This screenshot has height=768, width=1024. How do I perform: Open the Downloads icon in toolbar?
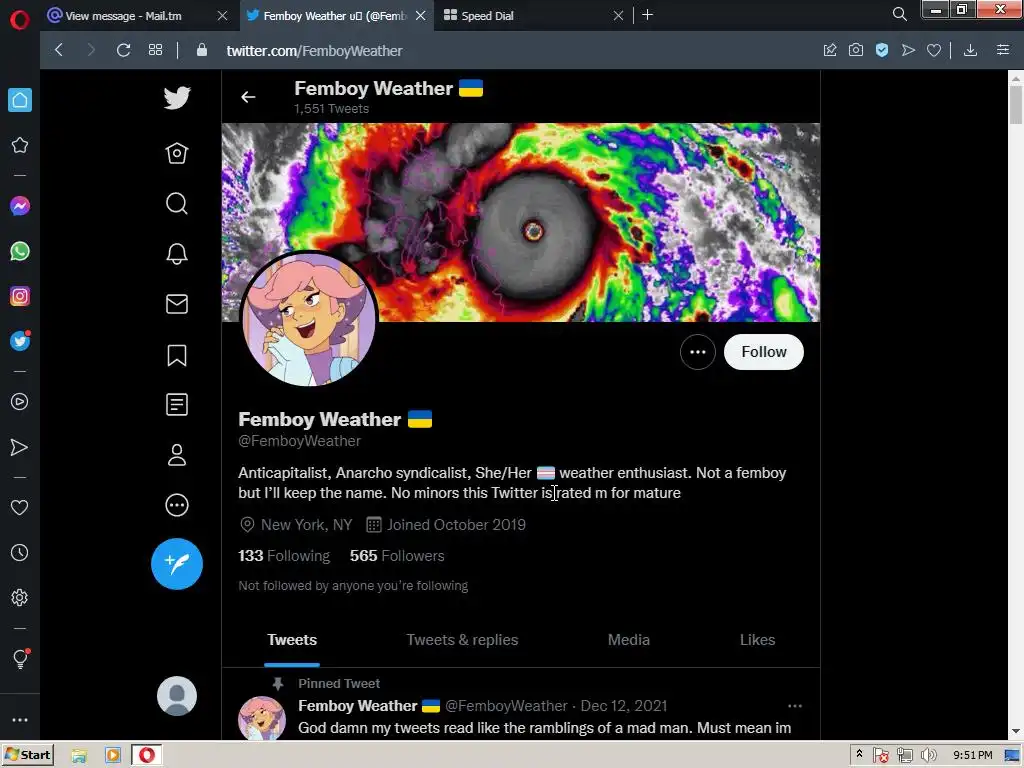970,50
